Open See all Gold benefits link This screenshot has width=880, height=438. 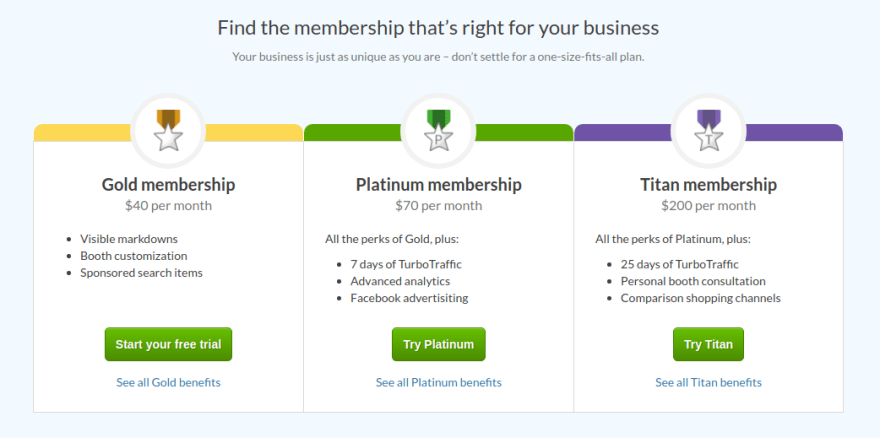[x=168, y=382]
